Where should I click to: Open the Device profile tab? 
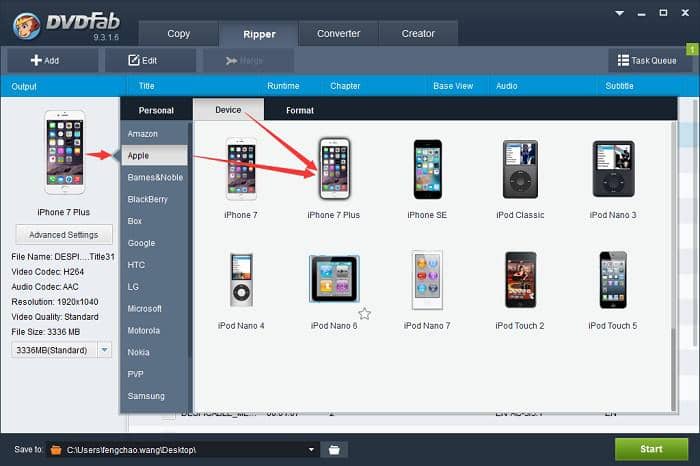tap(228, 109)
